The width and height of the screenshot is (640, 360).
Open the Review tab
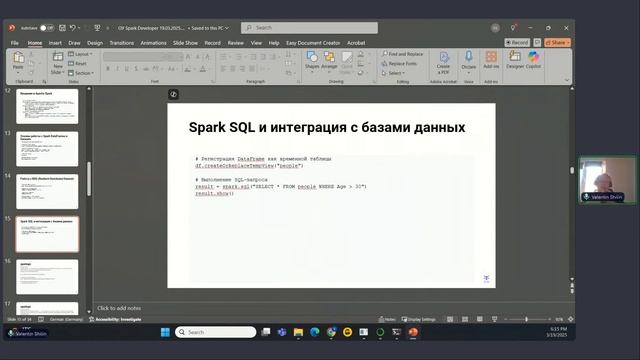point(236,43)
